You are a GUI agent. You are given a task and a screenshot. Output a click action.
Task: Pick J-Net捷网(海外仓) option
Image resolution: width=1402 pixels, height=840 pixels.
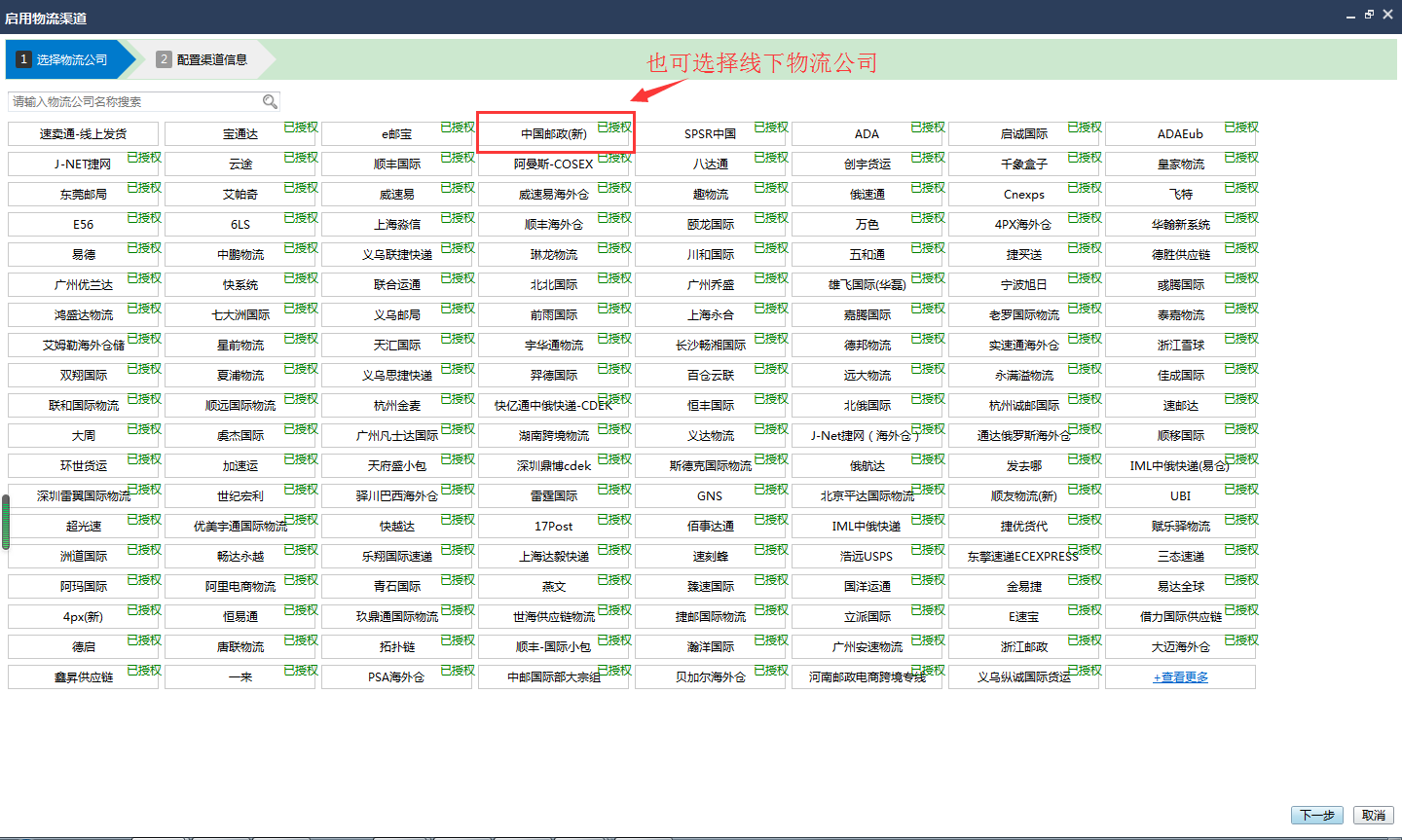tap(867, 436)
